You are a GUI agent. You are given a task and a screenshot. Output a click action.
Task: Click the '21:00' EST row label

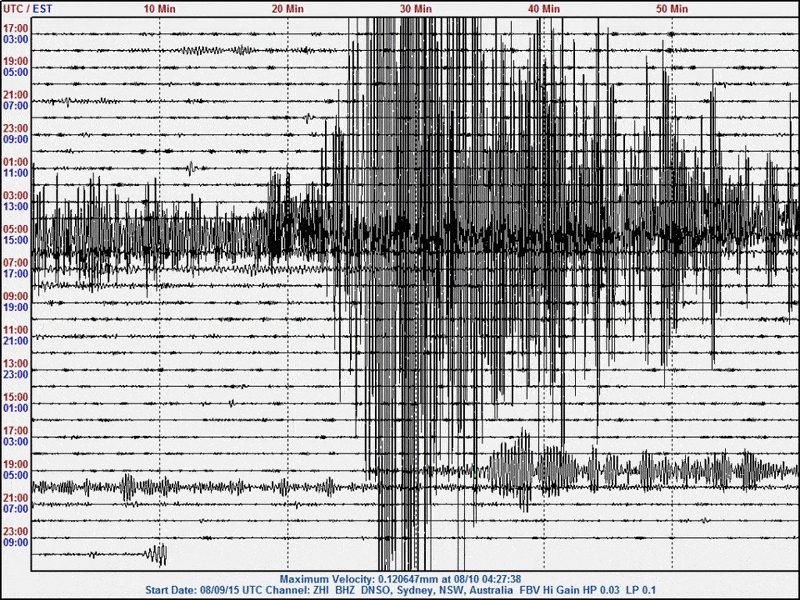click(16, 341)
